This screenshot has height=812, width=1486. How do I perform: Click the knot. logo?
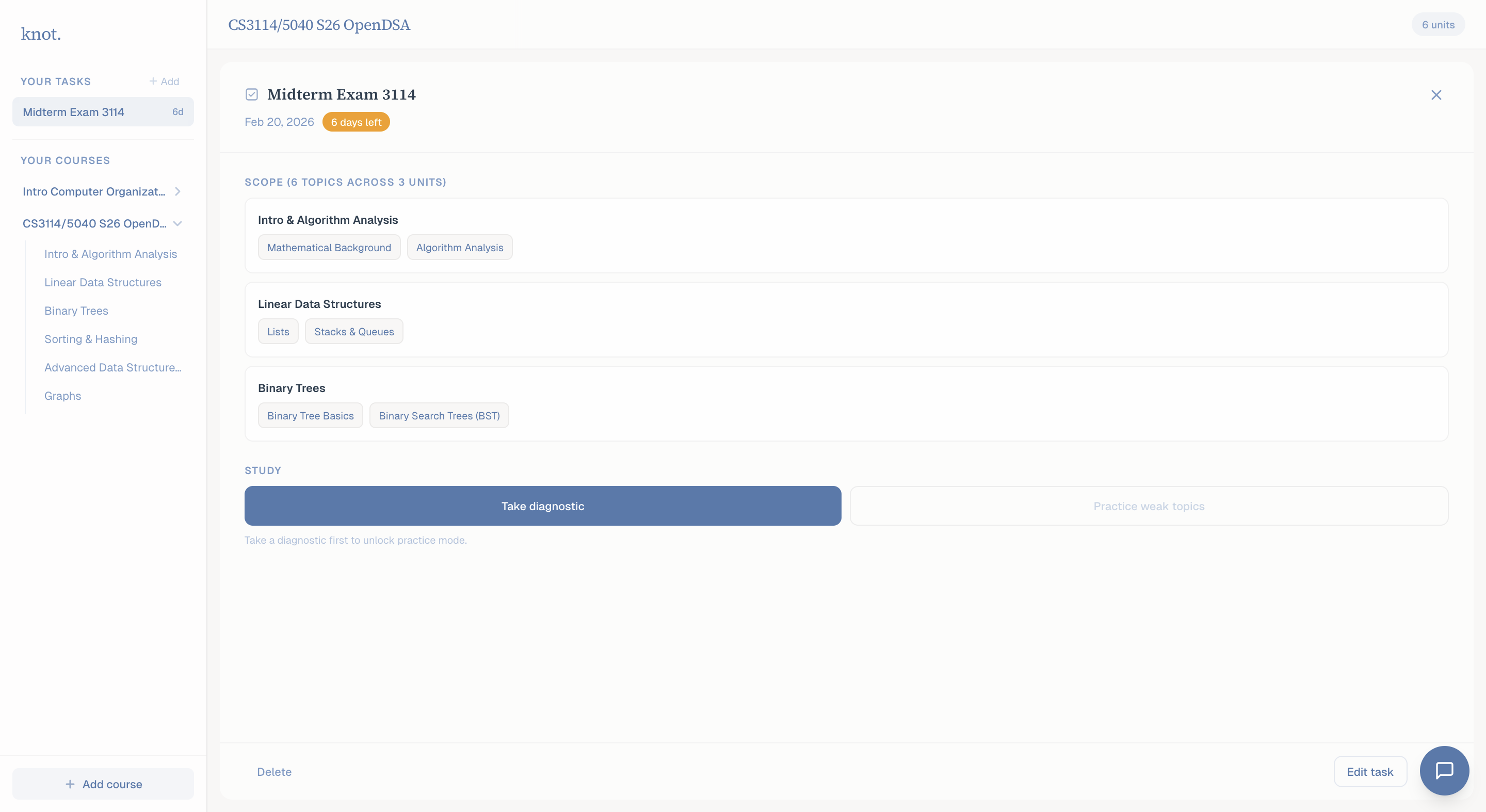tap(41, 34)
